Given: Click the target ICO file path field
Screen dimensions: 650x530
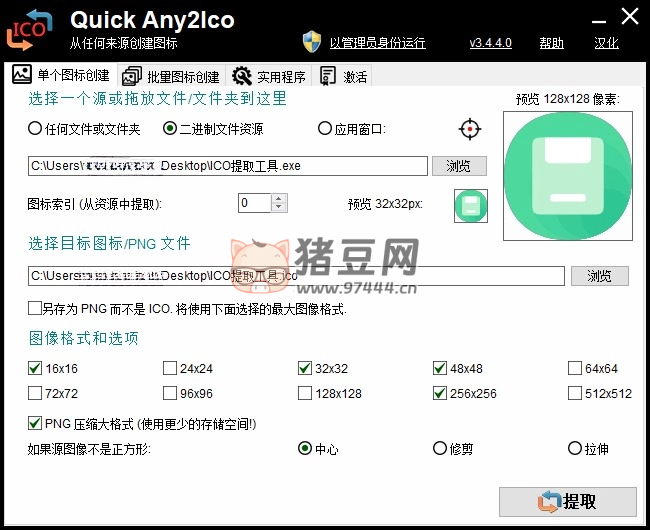Looking at the screenshot, I should coord(296,276).
